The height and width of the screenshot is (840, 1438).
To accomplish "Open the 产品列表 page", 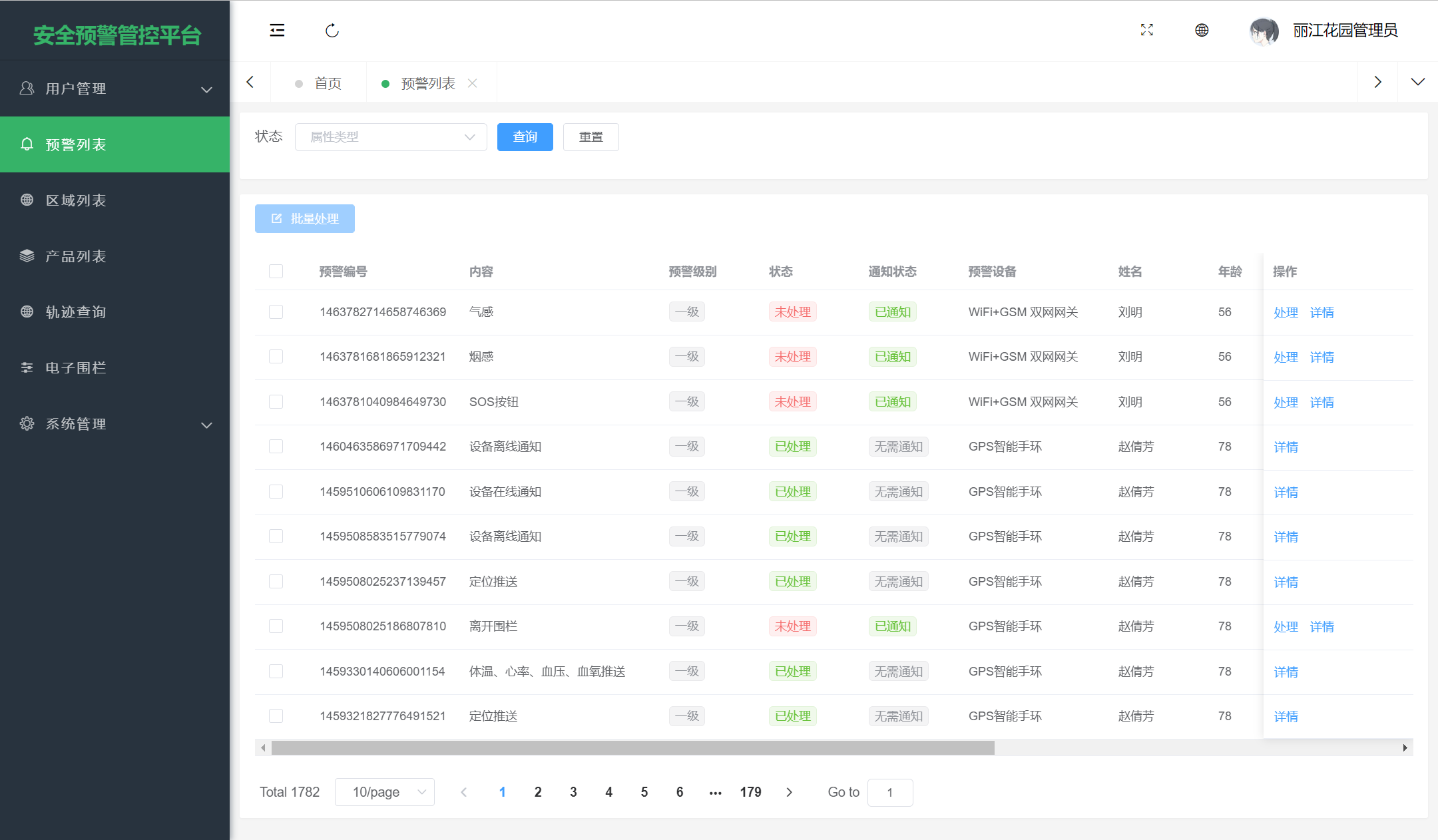I will pyautogui.click(x=75, y=256).
